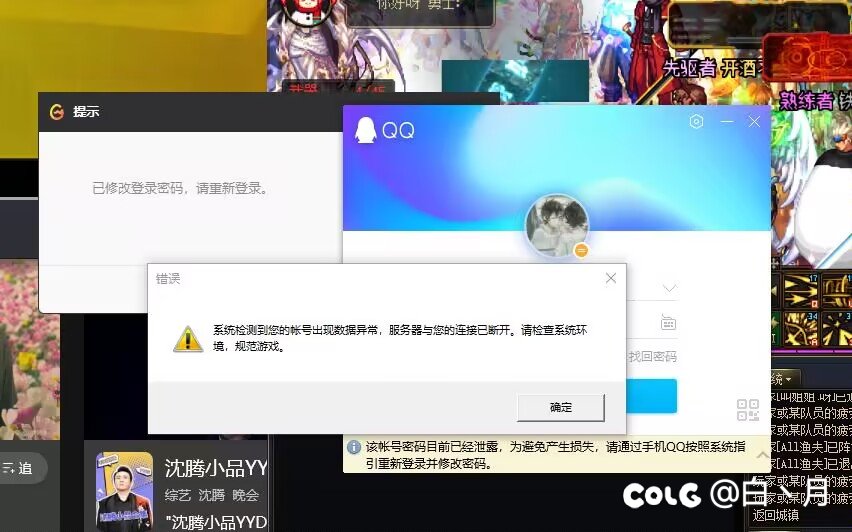Click the 已修改登录密码，请重新登录 message
Viewport: 852px width, 532px height.
[x=180, y=189]
